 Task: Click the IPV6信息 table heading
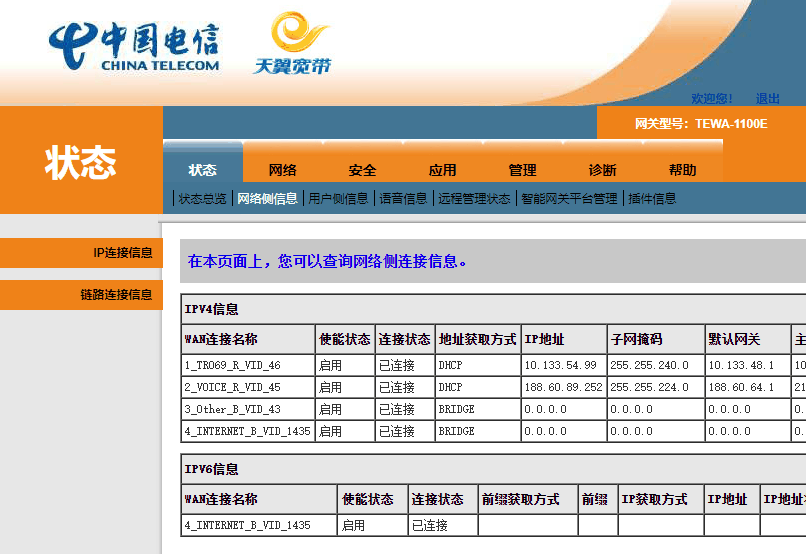(211, 469)
